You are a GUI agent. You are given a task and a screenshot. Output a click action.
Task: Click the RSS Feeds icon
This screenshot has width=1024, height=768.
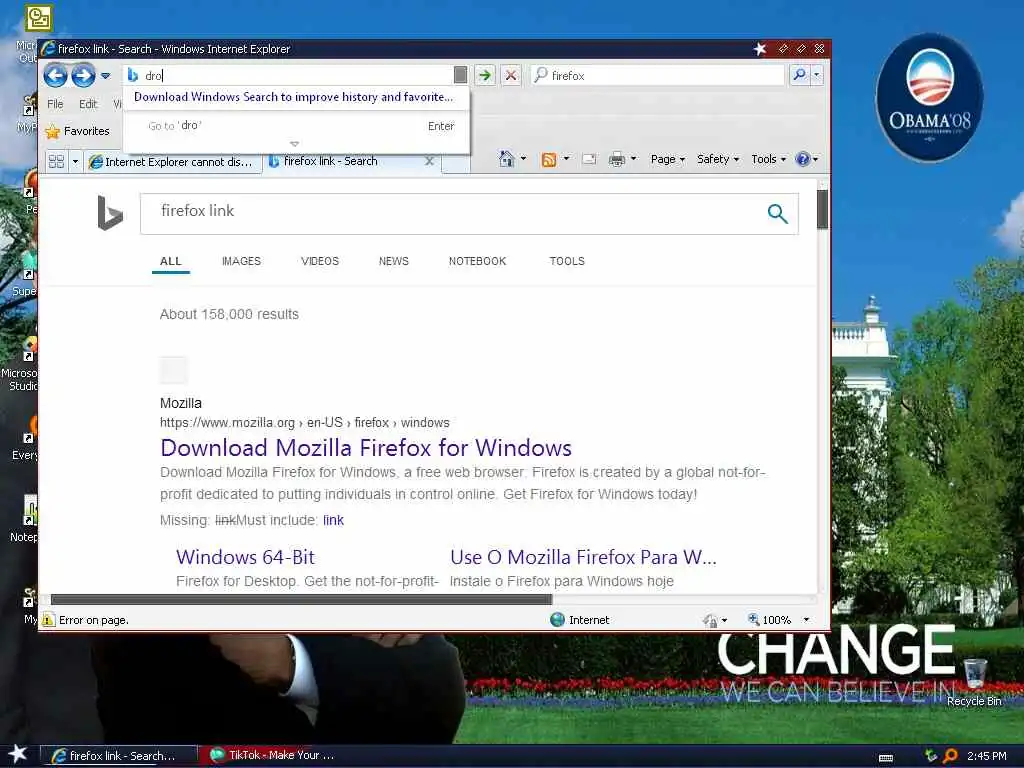[x=549, y=159]
